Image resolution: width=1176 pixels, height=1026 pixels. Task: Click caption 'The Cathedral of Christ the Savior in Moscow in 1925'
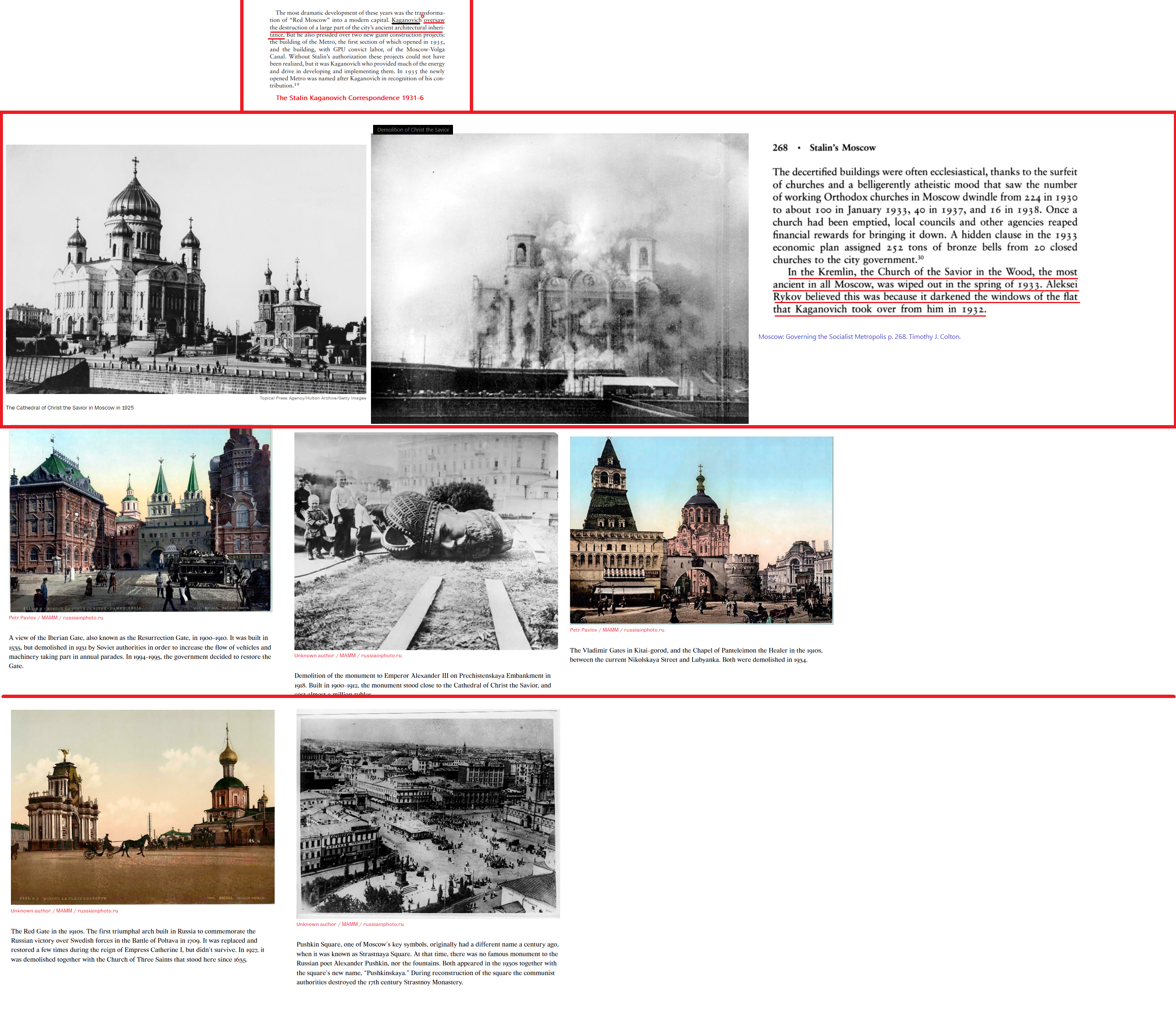(x=70, y=407)
